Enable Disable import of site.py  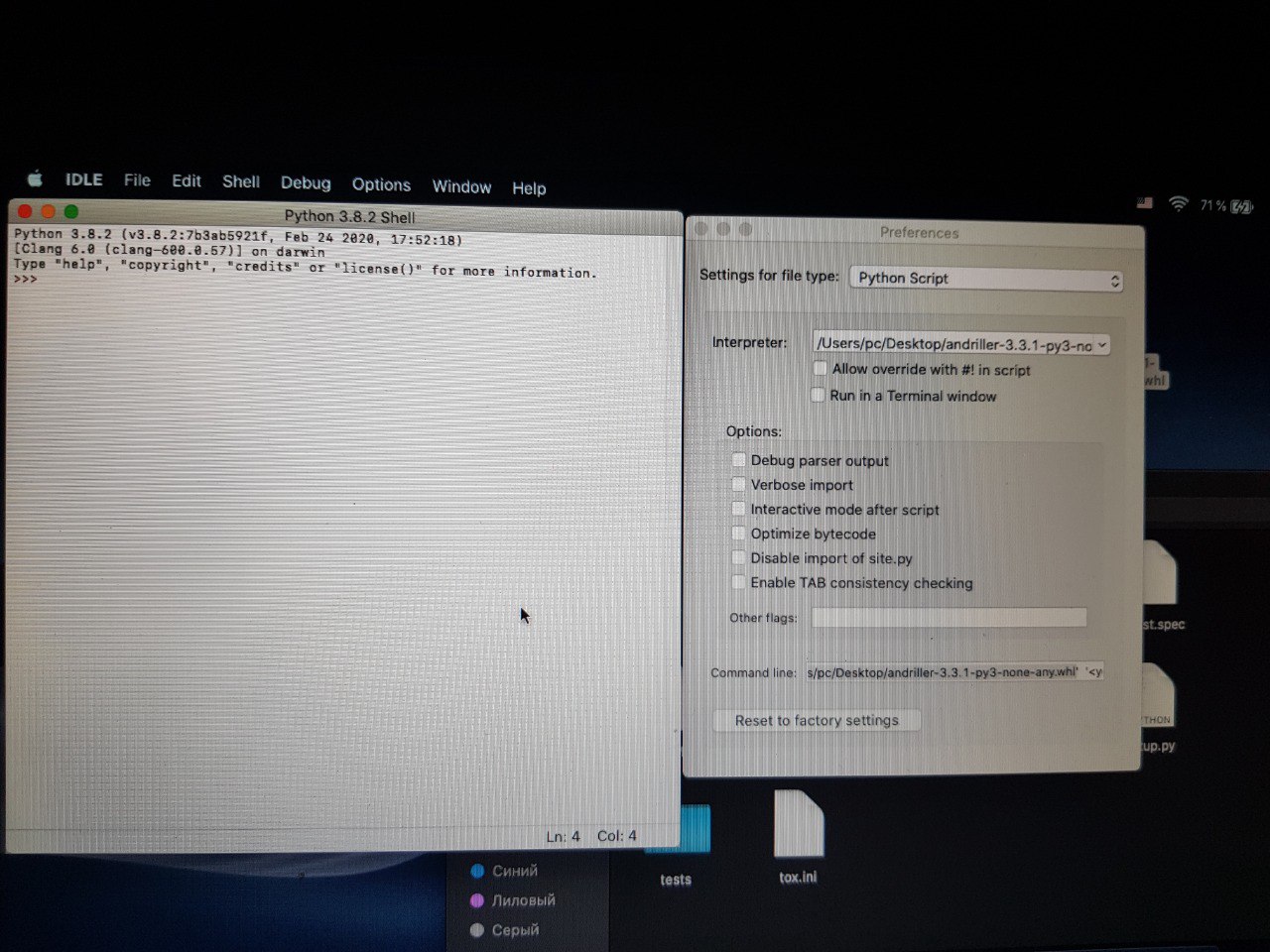(x=738, y=558)
